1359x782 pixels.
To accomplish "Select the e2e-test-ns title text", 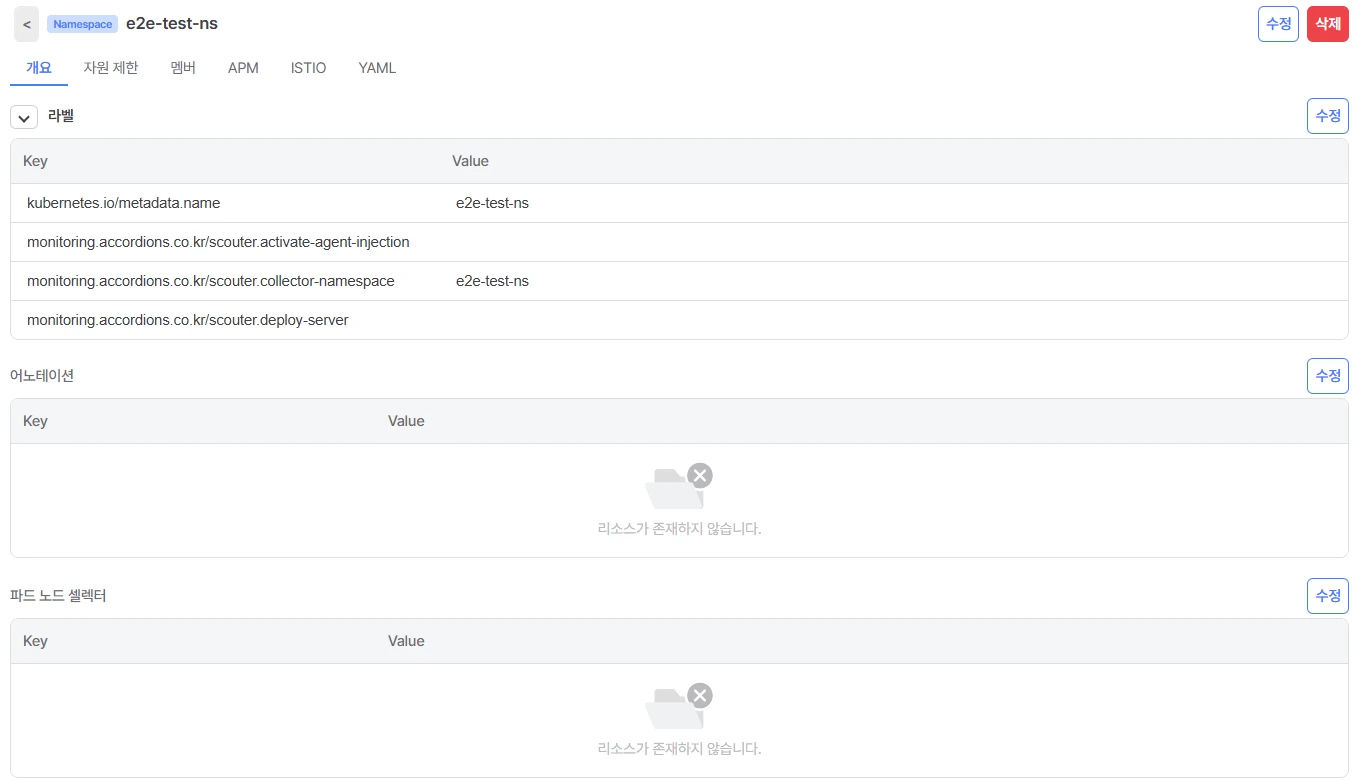I will click(172, 24).
